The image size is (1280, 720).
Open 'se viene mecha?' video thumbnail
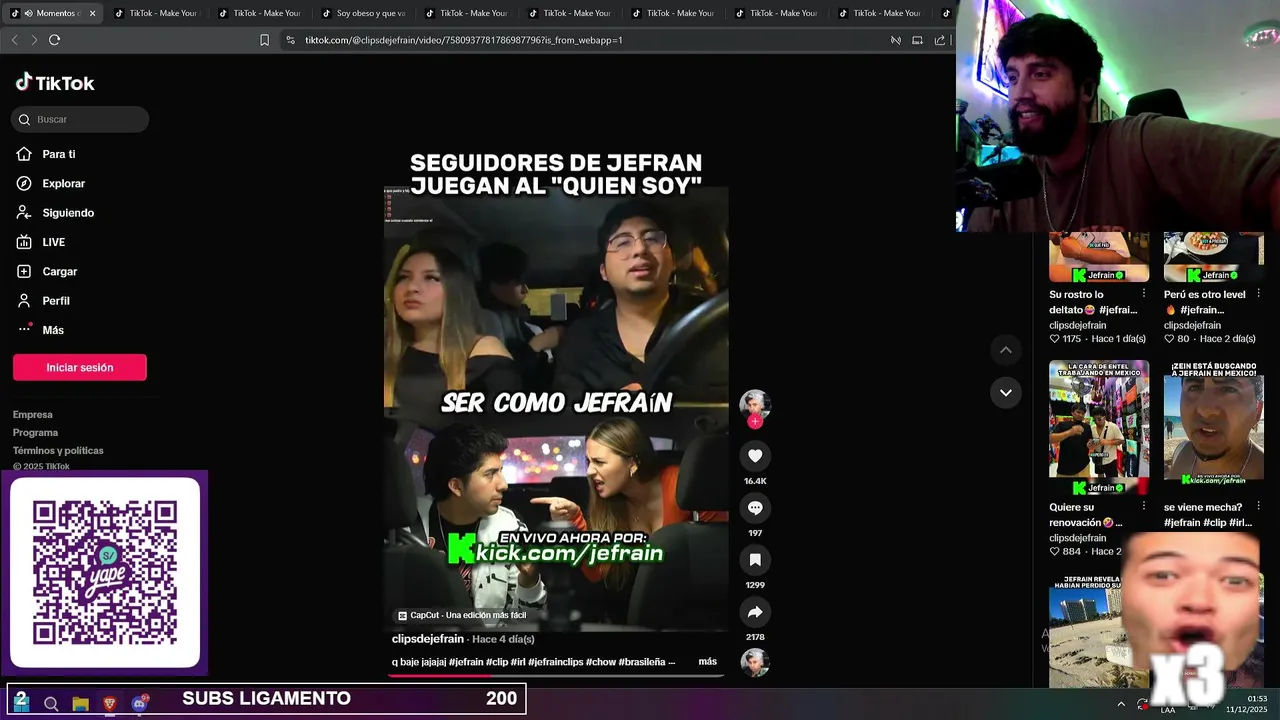click(1214, 427)
